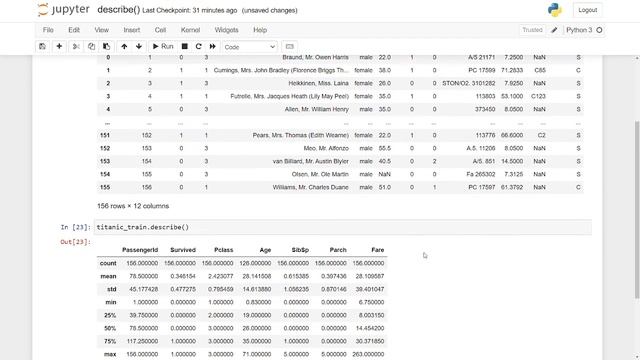Viewport: 640px width, 360px height.
Task: Move selected cell down arrow
Action: [x=139, y=47]
